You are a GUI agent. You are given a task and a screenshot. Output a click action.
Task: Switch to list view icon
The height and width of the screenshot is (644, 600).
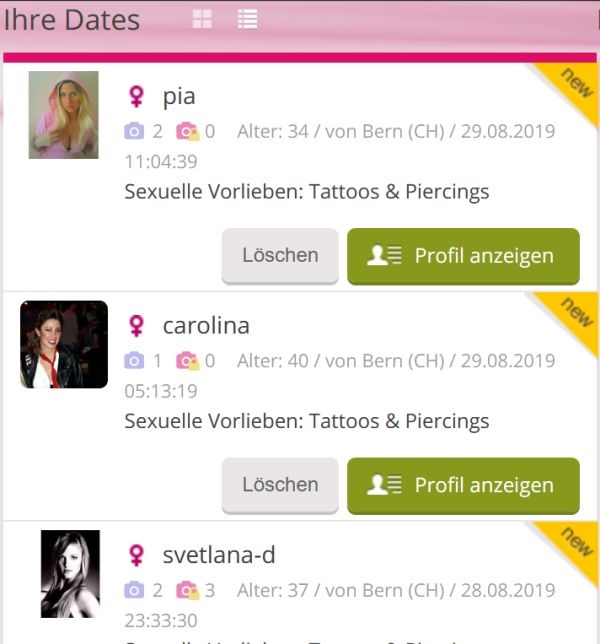pos(248,19)
